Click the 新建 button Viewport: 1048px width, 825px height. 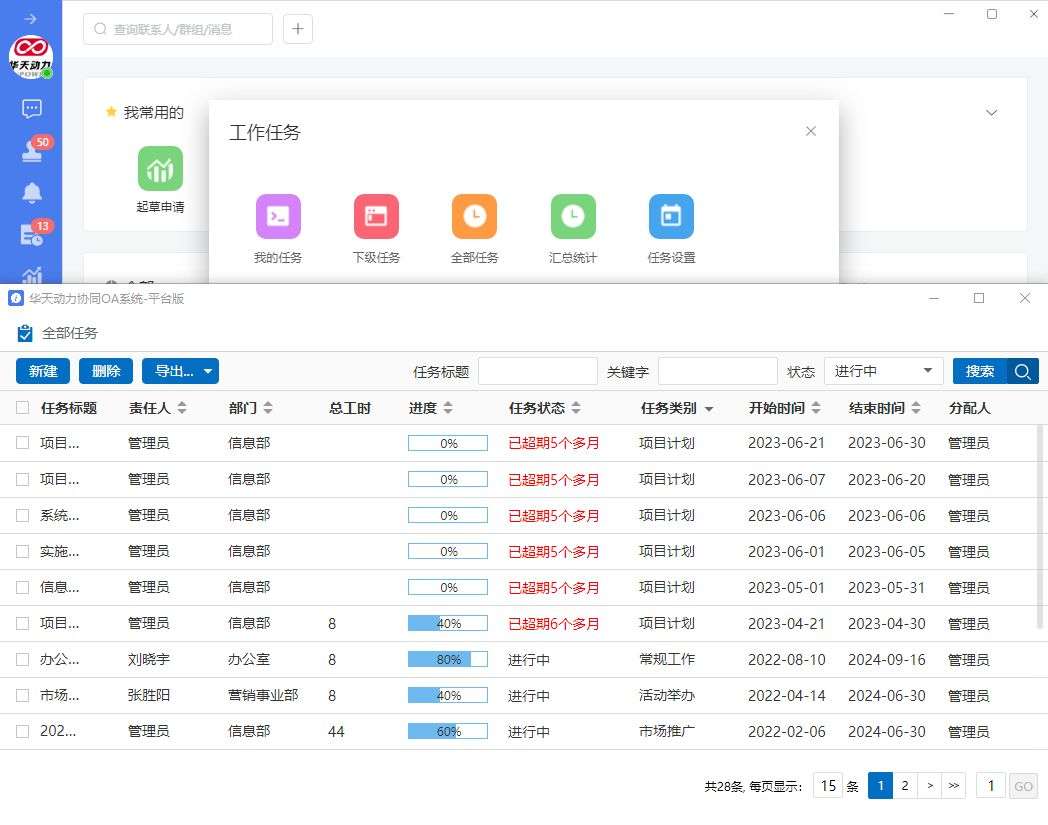[43, 371]
